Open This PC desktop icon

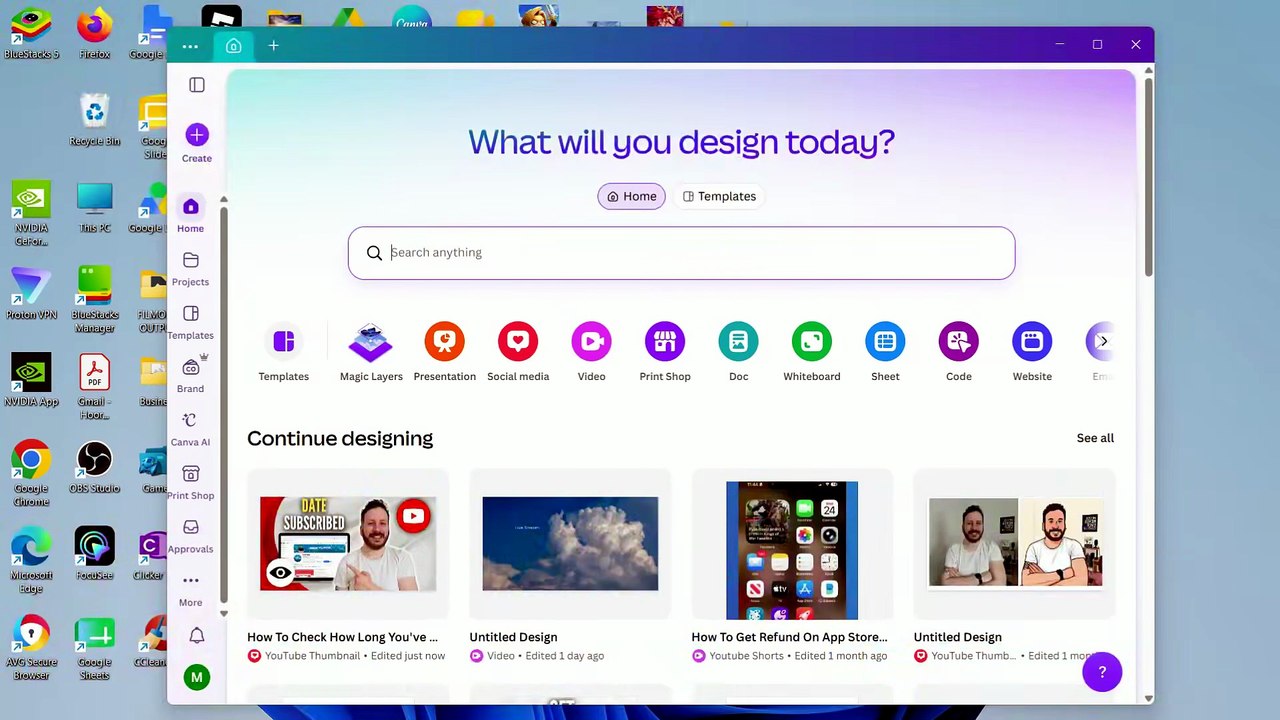(95, 207)
